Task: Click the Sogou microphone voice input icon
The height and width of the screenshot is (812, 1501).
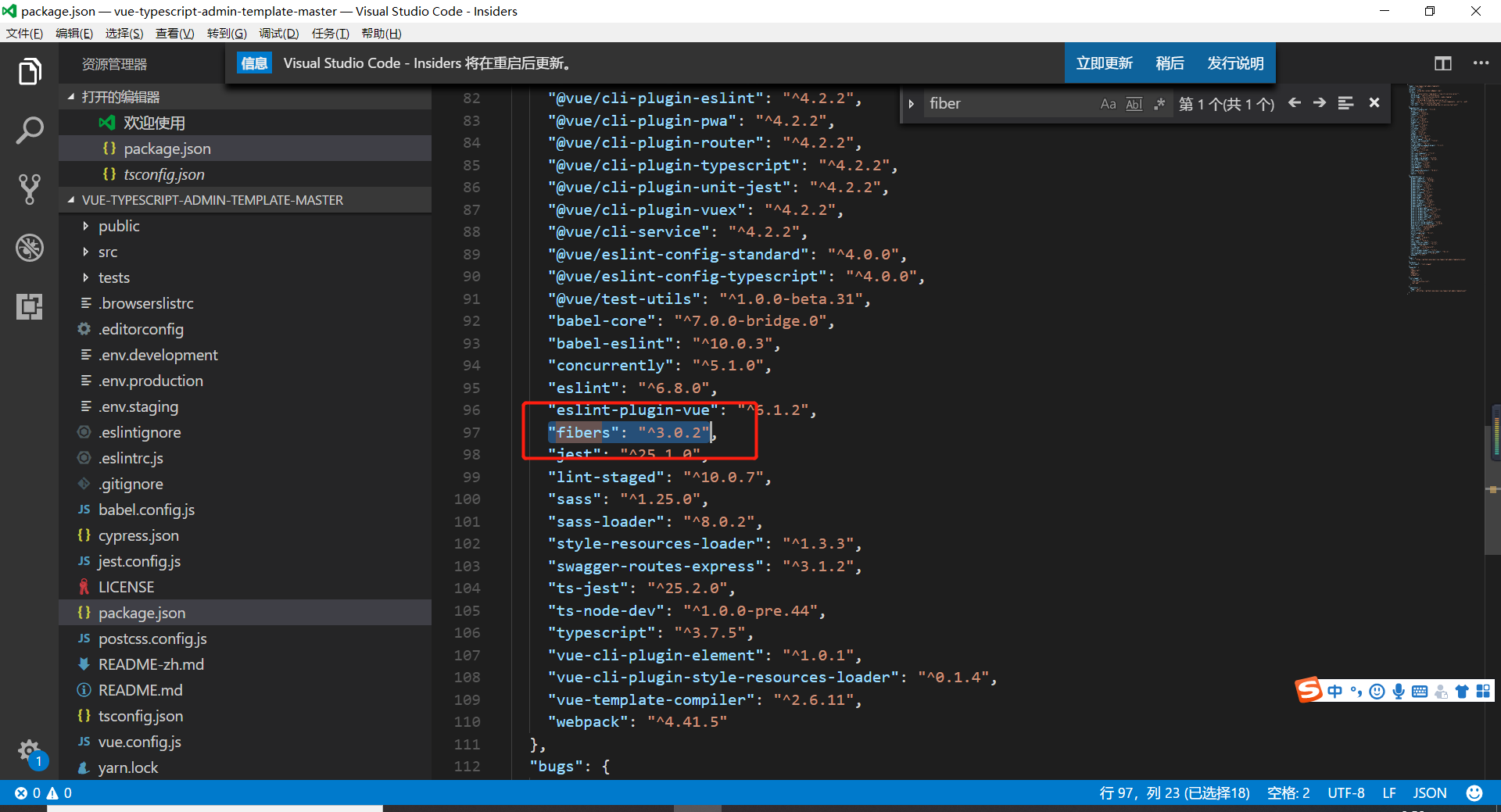Action: point(1399,692)
